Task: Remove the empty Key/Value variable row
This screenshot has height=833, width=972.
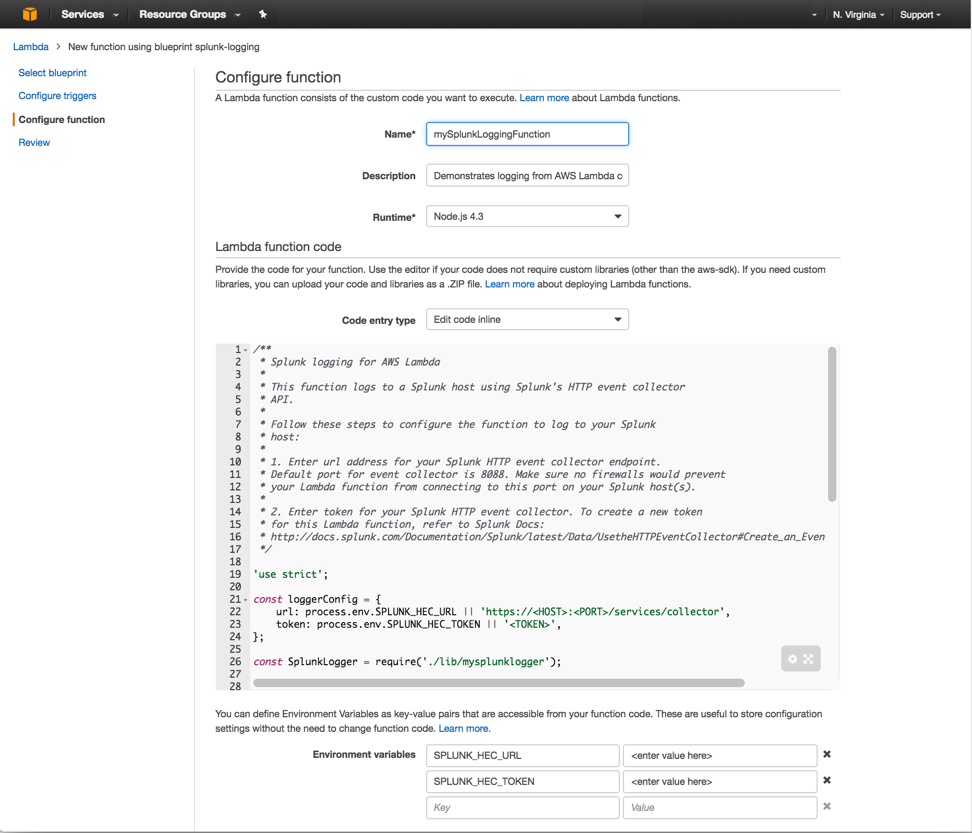Action: [x=827, y=806]
